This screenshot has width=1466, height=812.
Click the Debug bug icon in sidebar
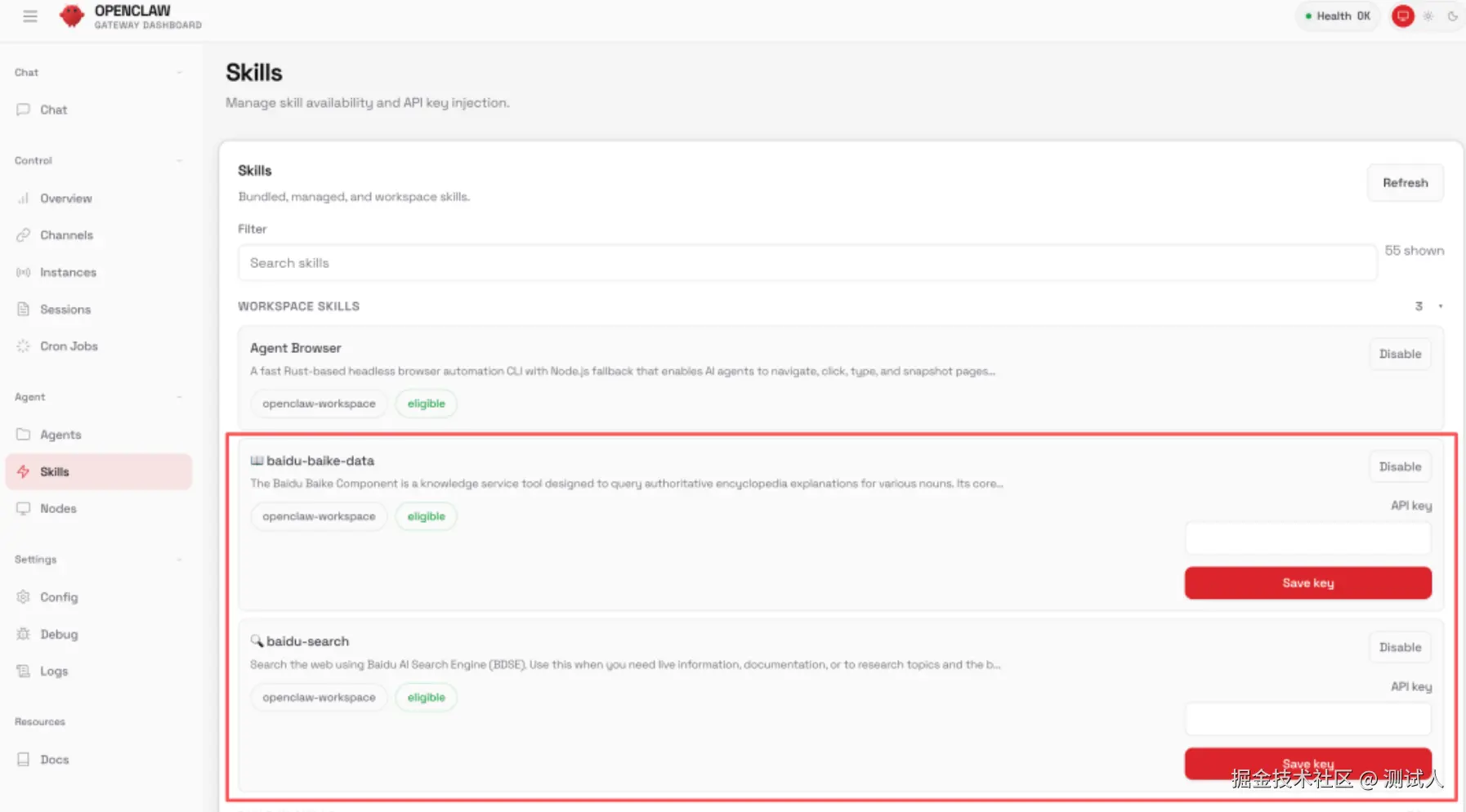coord(23,634)
